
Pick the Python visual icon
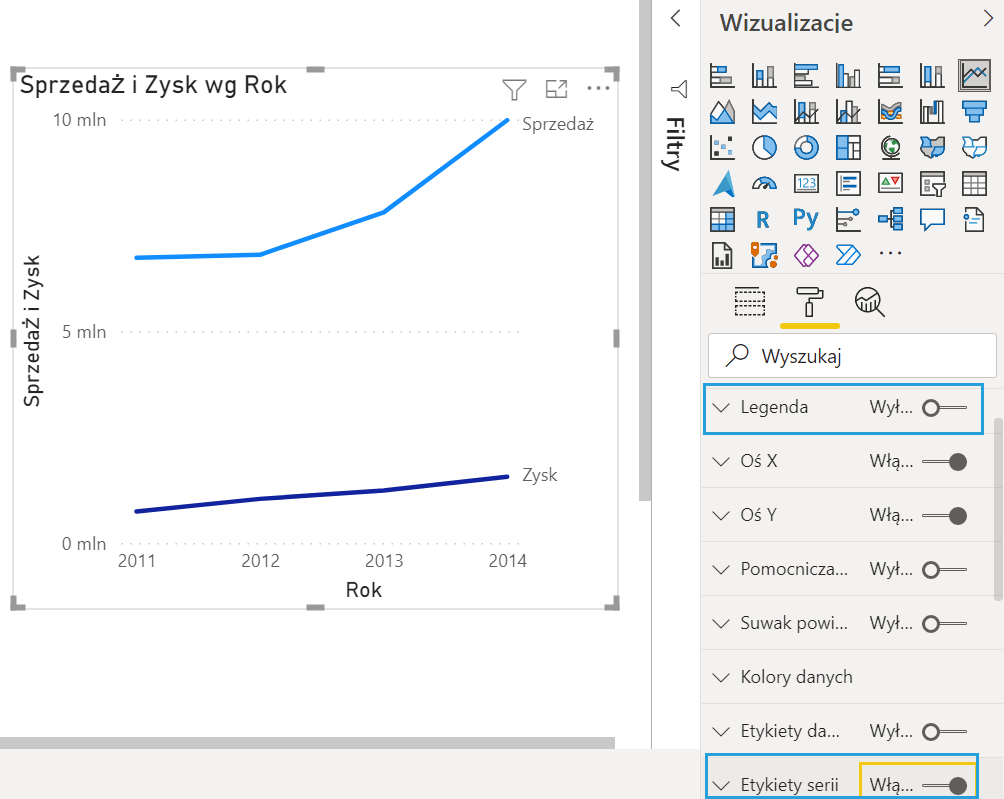click(806, 218)
